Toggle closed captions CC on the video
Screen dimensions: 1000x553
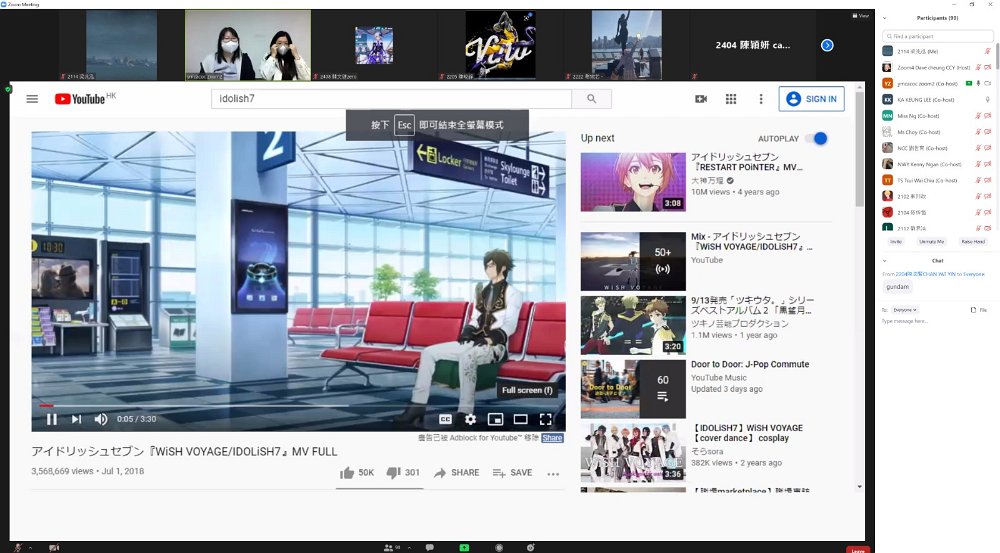pos(445,419)
